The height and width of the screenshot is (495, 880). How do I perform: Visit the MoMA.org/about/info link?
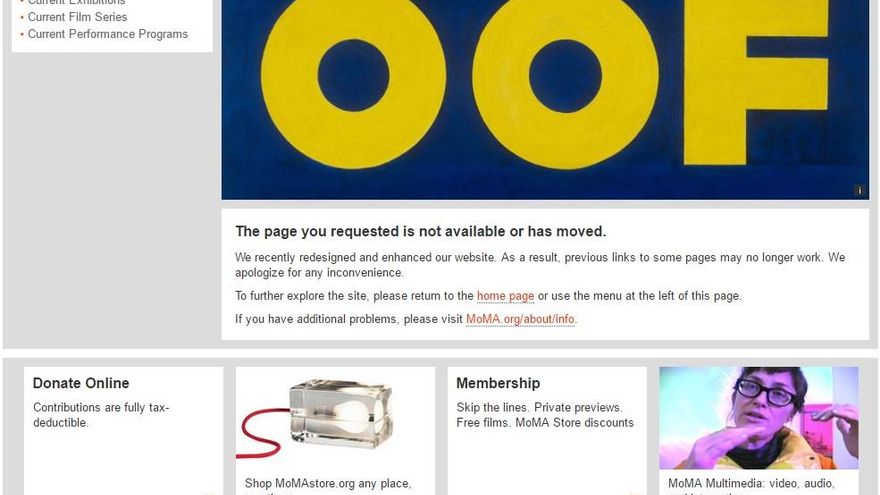tap(520, 319)
